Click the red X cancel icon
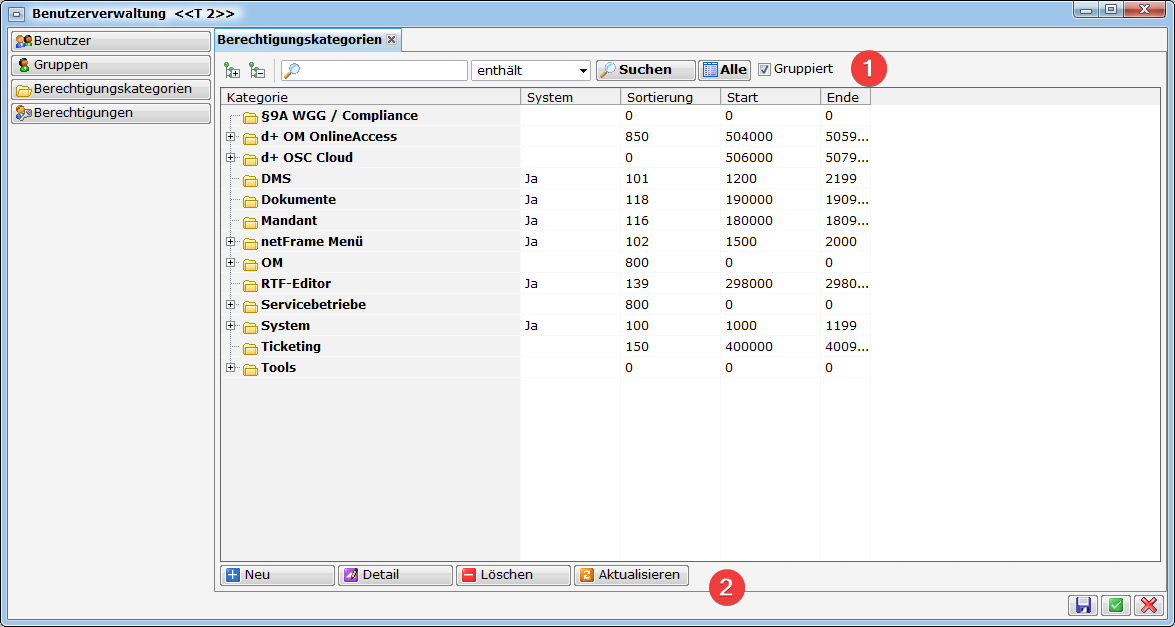This screenshot has height=627, width=1175. tap(1147, 605)
